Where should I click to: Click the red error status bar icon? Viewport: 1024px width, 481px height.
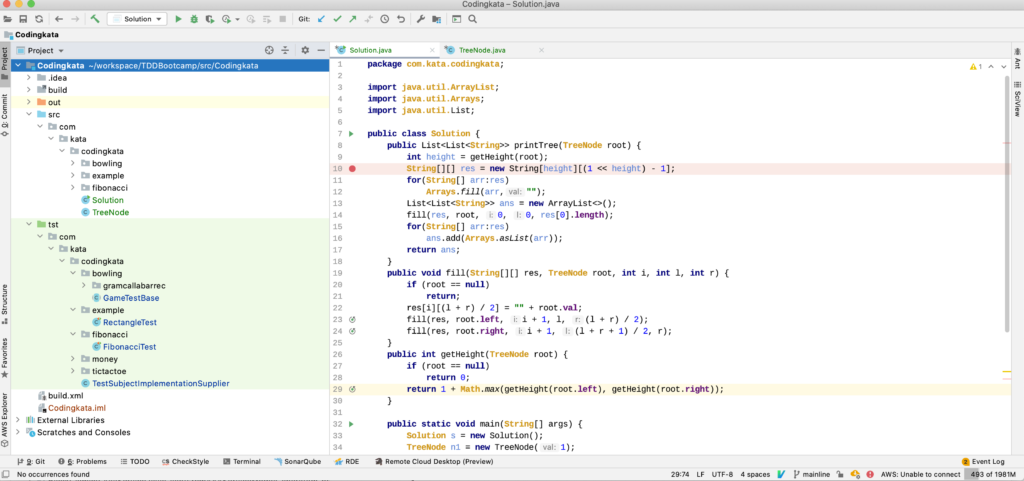pyautogui.click(x=869, y=474)
